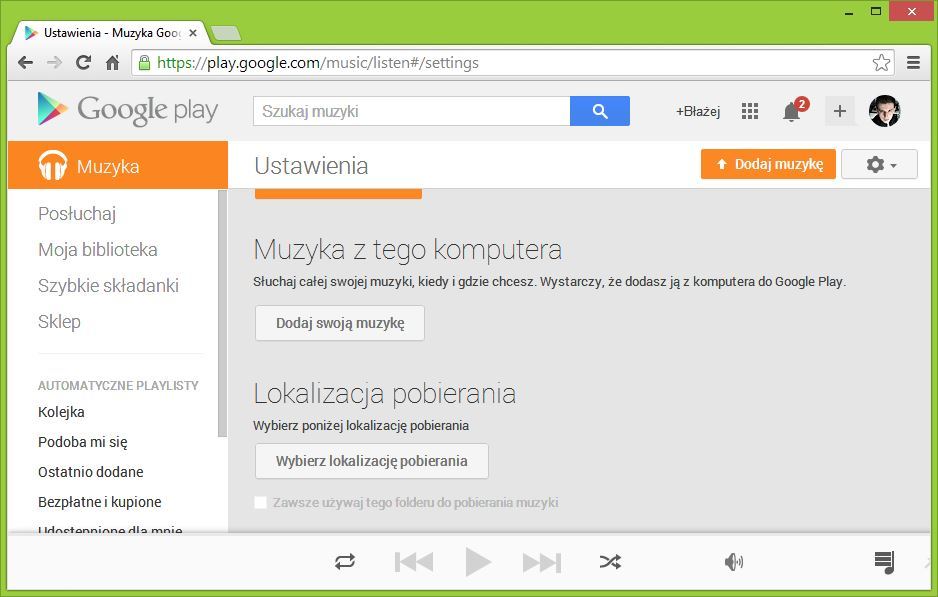Select the Podoba mi się playlist

[83, 442]
